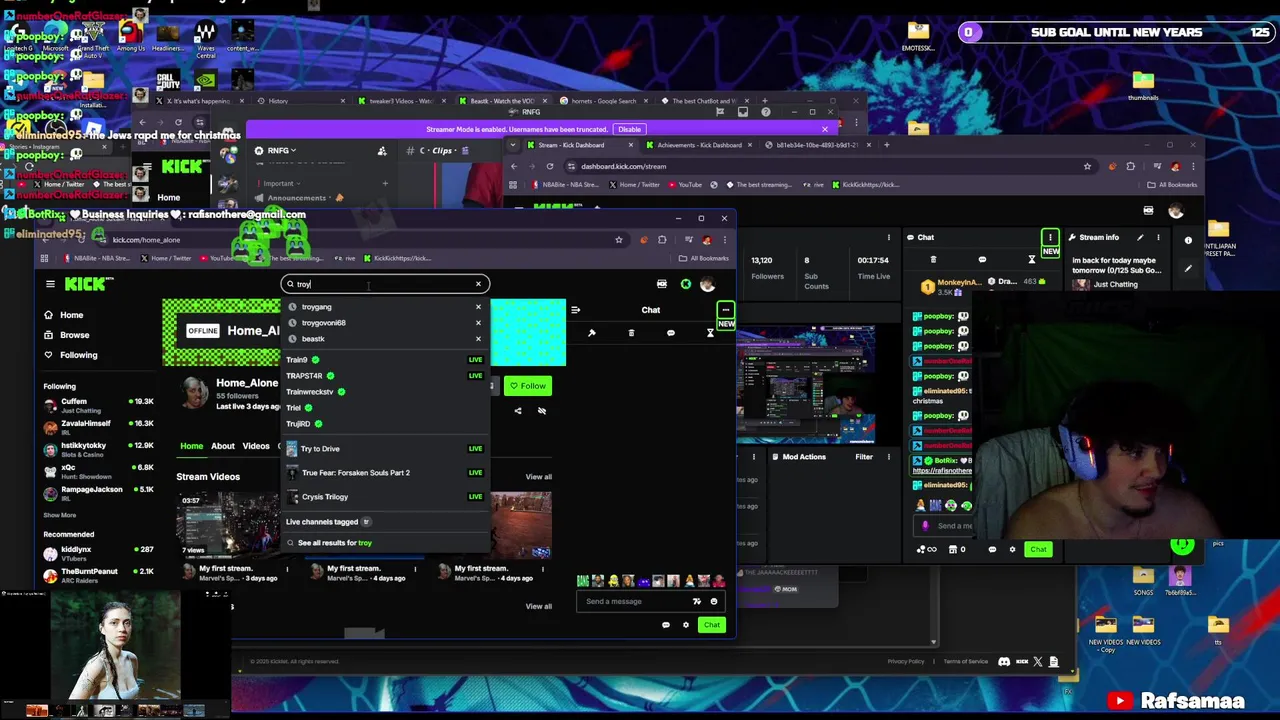
Task: Open followed channel RampageJackson
Action: point(98,493)
